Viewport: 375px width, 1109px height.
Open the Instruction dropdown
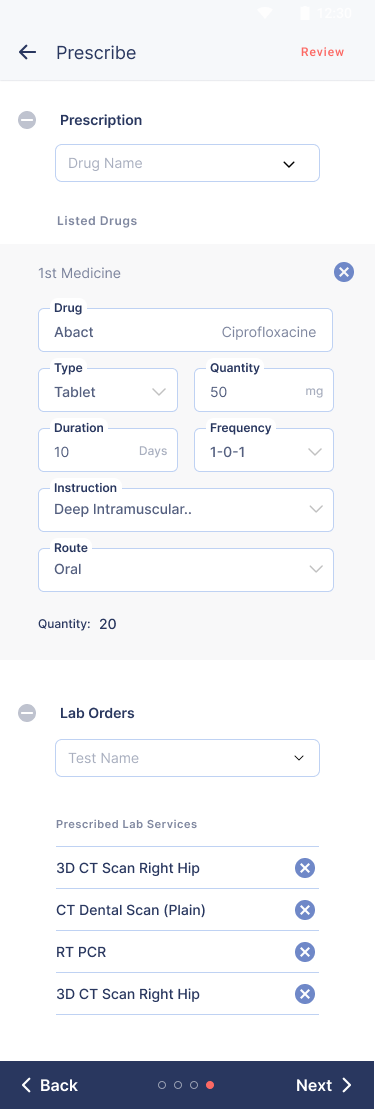[185, 510]
